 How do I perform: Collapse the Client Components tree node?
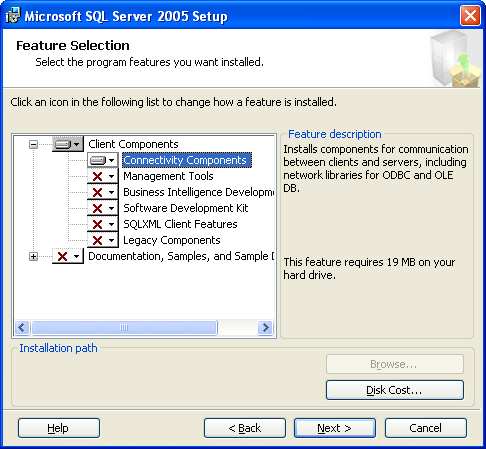pos(33,144)
